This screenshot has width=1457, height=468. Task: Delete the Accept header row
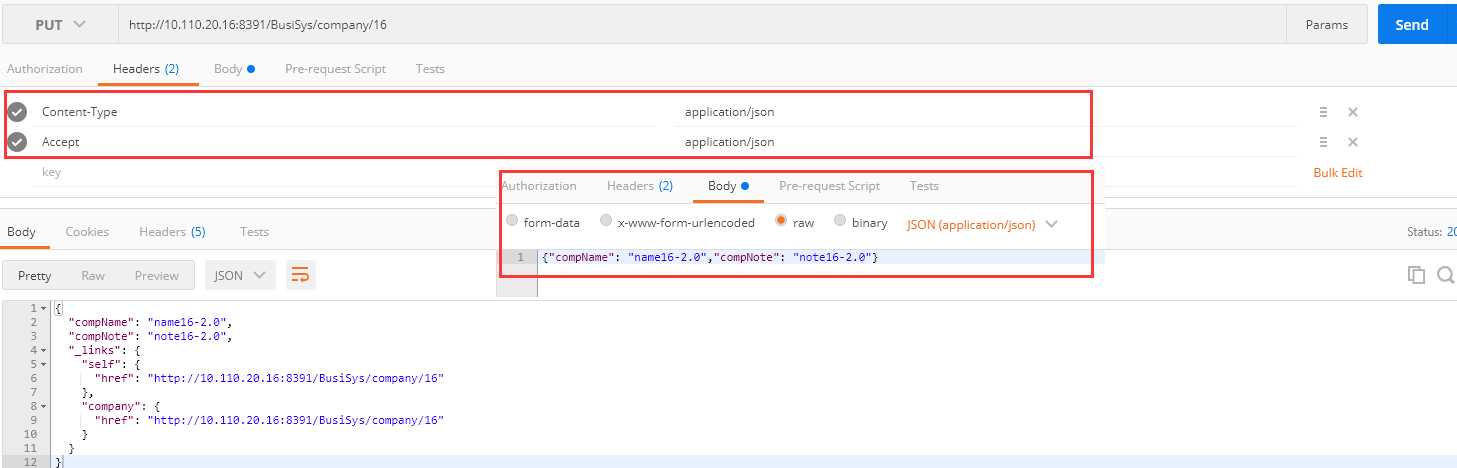pyautogui.click(x=1353, y=142)
